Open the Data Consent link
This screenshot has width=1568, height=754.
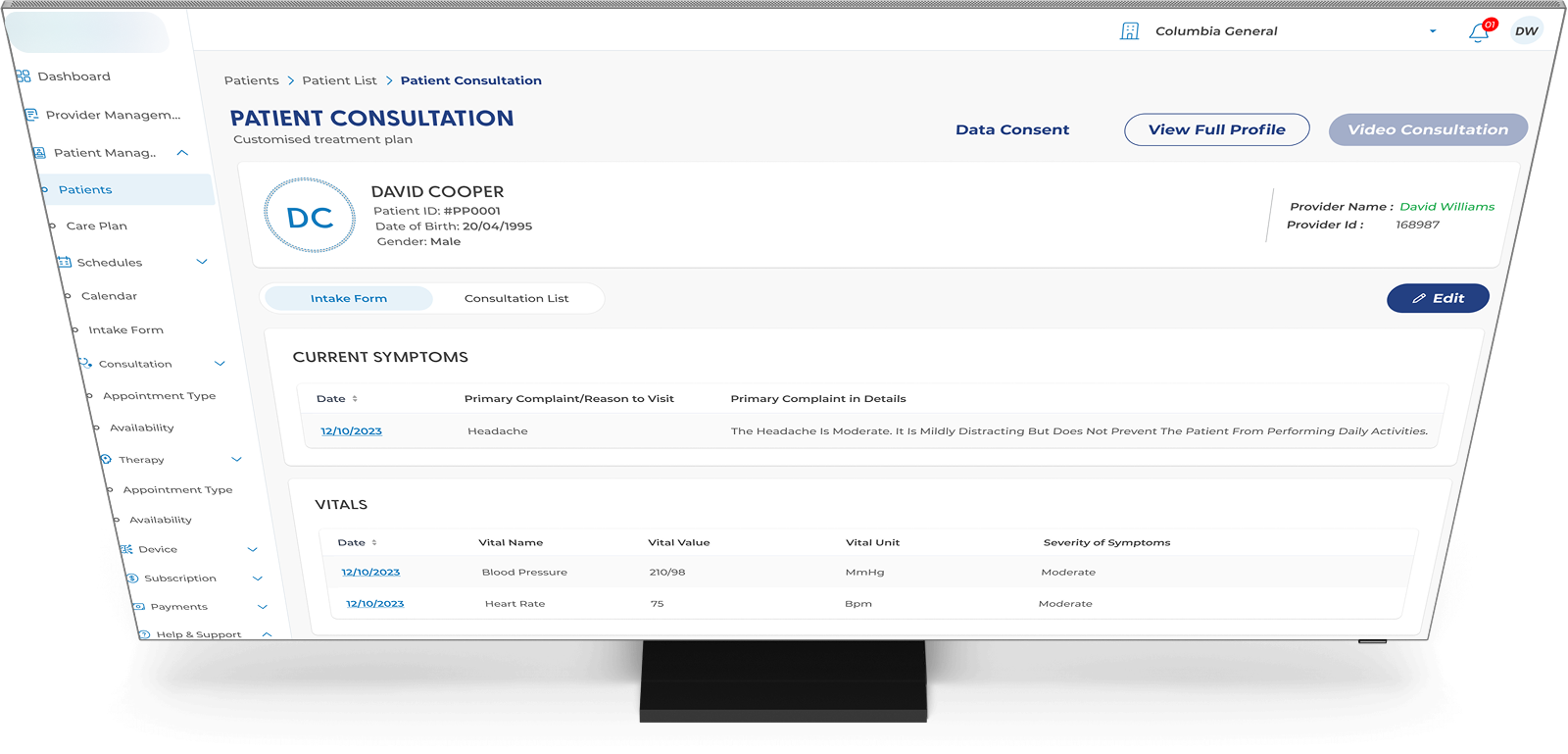pos(1012,129)
